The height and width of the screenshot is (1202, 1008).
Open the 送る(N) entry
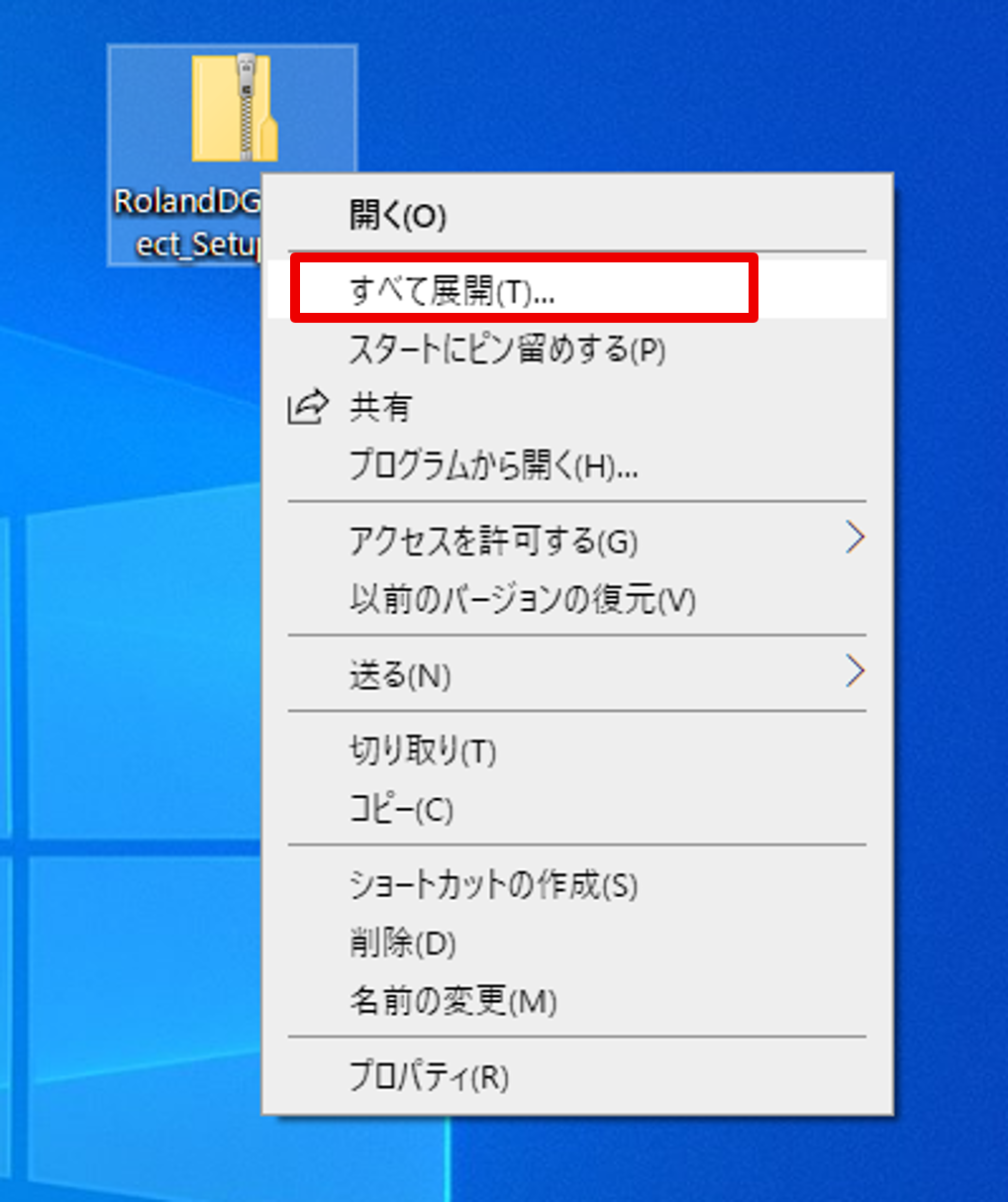[x=577, y=674]
